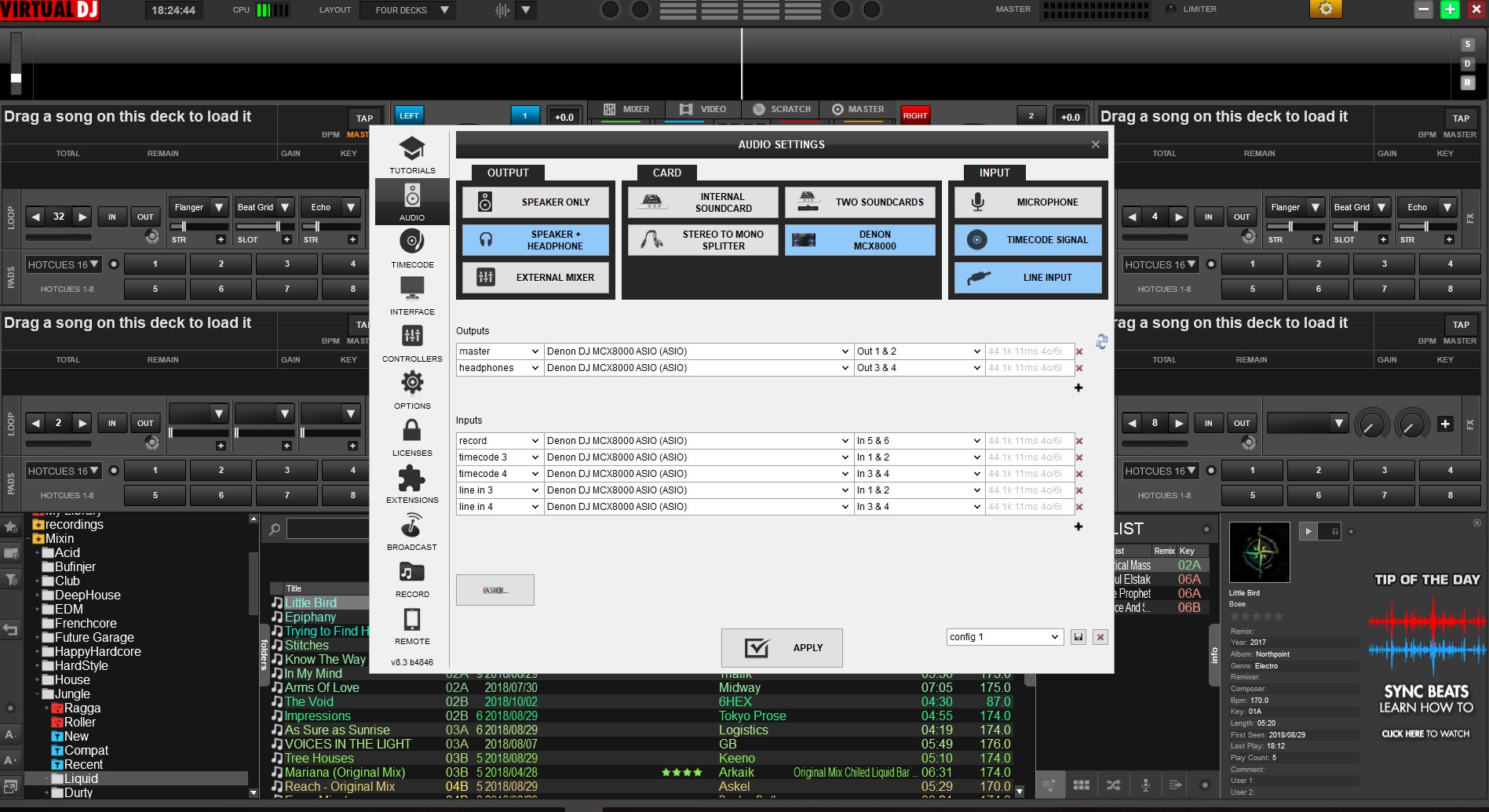The width and height of the screenshot is (1489, 812).
Task: Switch to the Video tab
Action: (703, 109)
